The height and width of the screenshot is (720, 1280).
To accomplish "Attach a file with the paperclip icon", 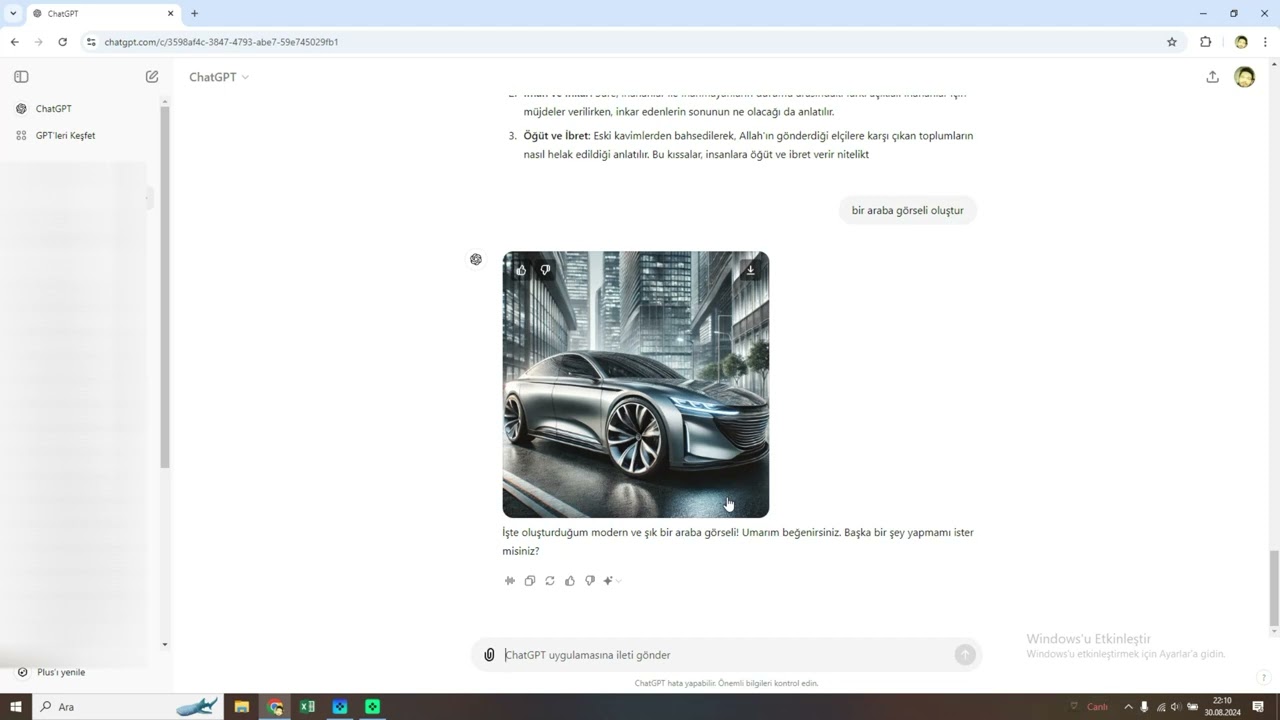I will click(489, 655).
